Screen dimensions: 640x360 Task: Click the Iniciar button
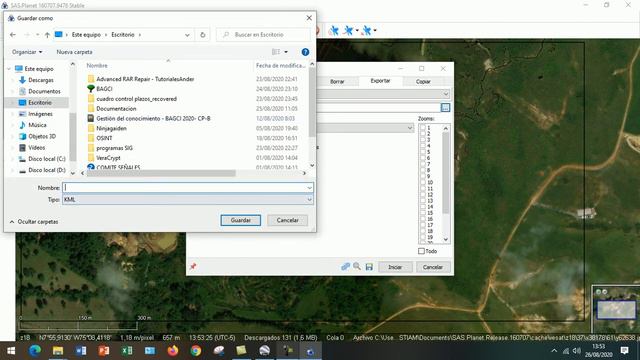(395, 267)
